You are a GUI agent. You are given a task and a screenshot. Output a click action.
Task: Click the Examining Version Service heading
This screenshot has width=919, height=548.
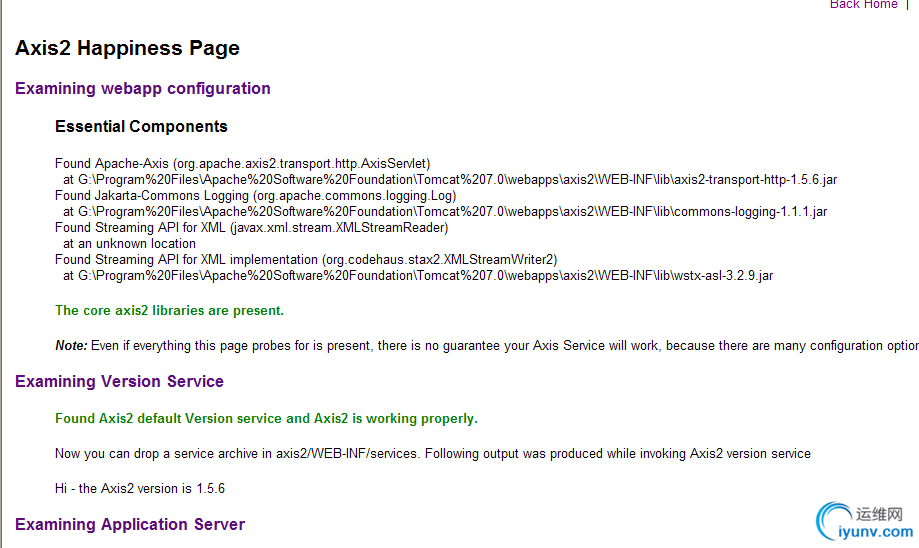(120, 382)
